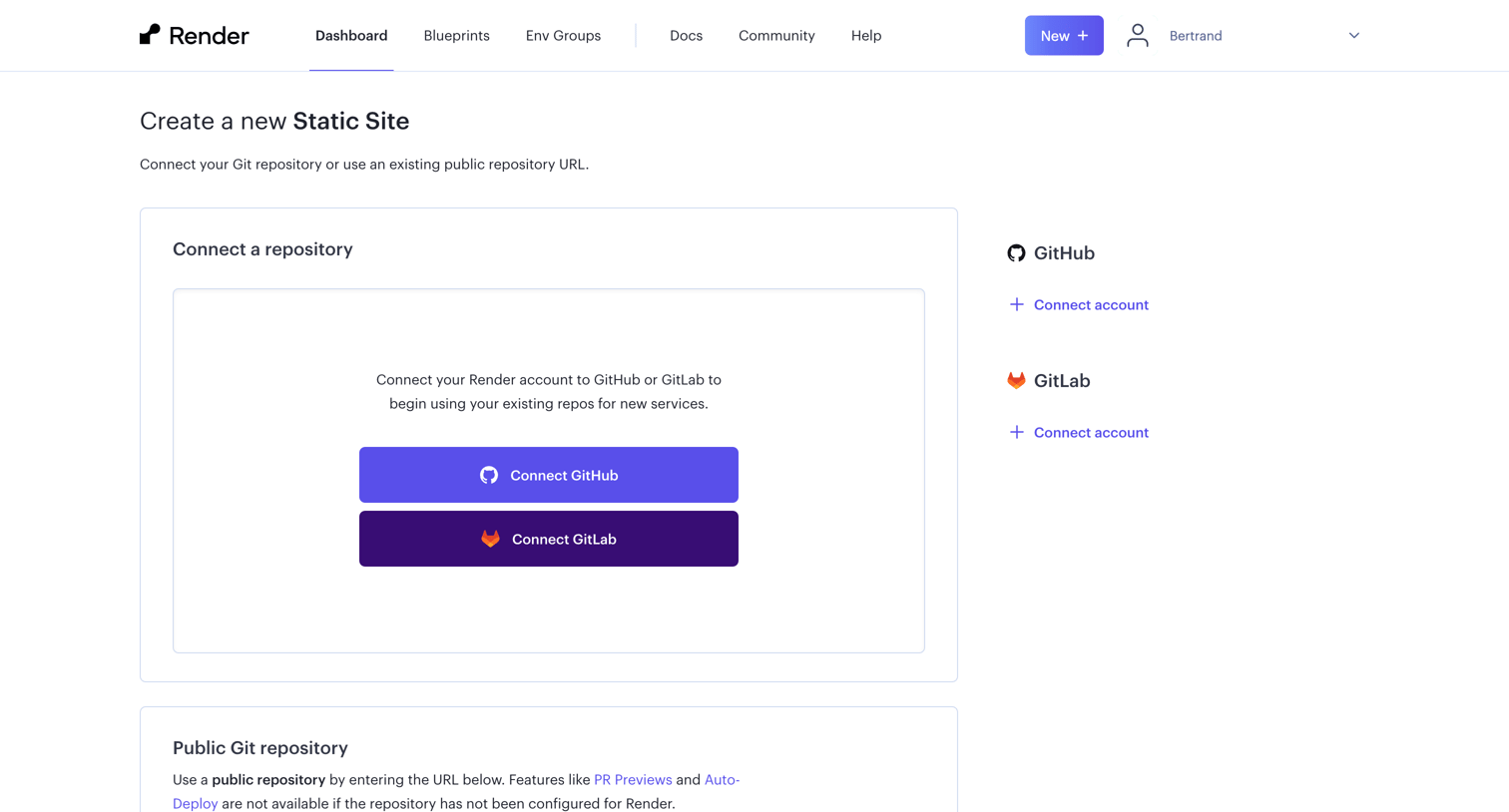The image size is (1509, 812).
Task: Click Connect account link under GitHub
Action: pyautogui.click(x=1091, y=304)
